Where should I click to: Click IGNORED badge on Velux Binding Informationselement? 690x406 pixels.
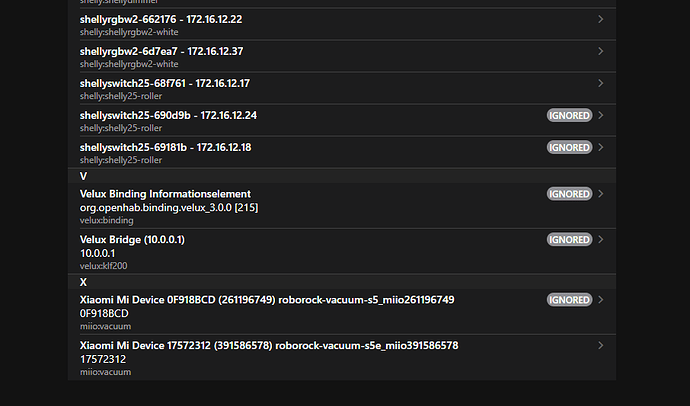569,194
